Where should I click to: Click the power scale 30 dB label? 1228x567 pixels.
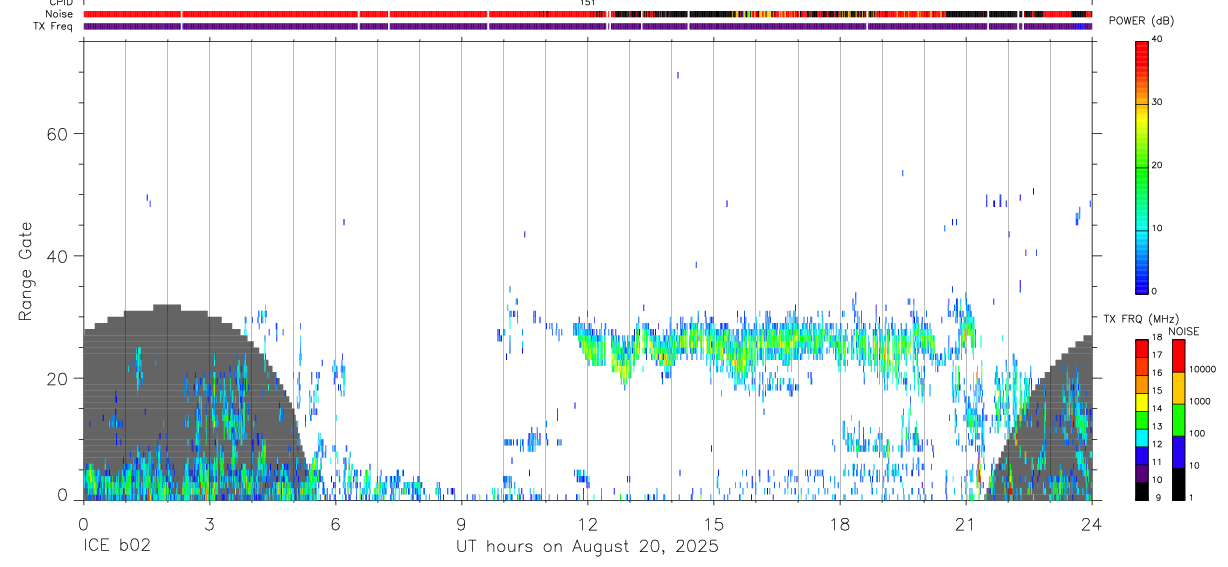point(1157,103)
